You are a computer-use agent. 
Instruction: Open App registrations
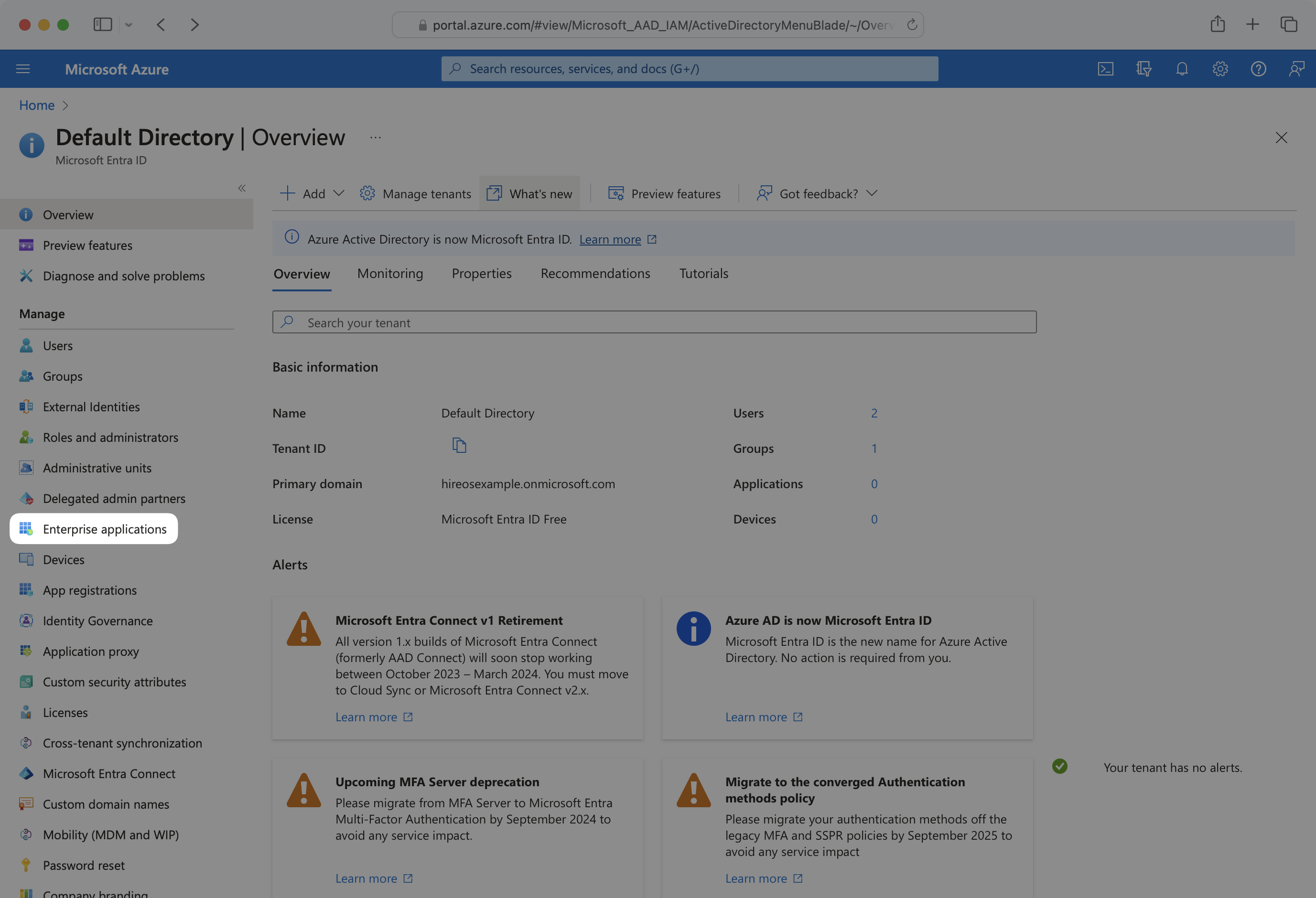(89, 589)
